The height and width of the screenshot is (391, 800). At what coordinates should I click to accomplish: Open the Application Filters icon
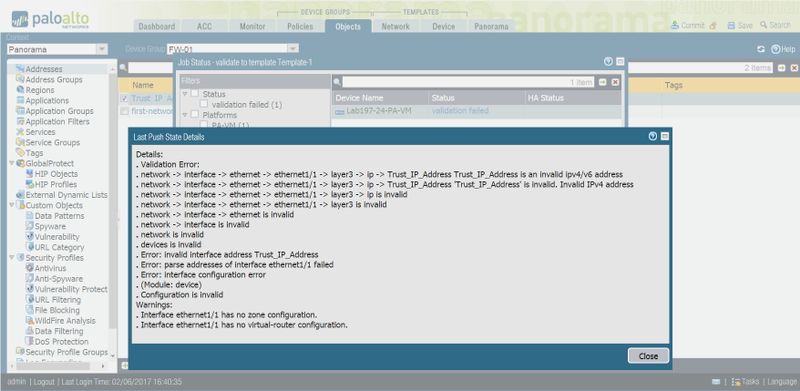[20, 121]
